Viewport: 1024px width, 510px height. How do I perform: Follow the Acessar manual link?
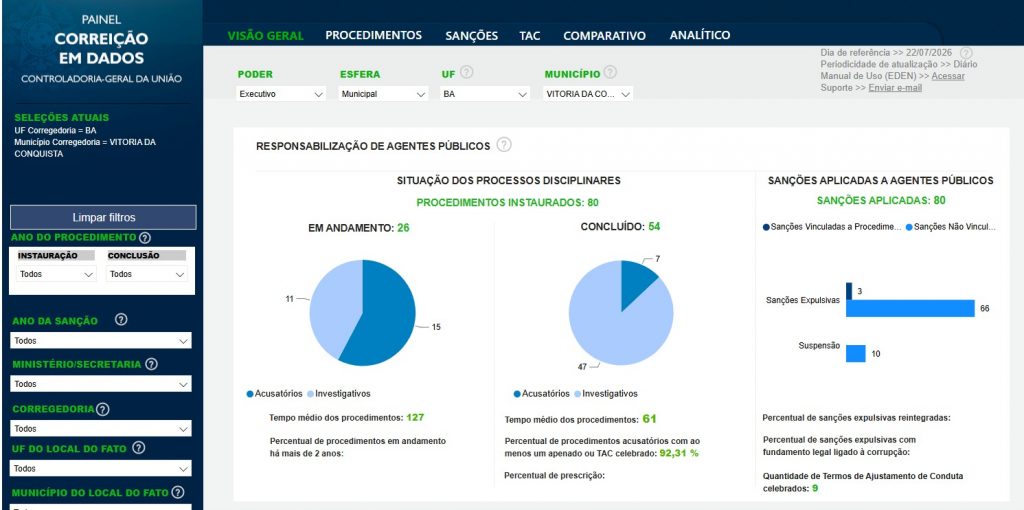coord(948,76)
